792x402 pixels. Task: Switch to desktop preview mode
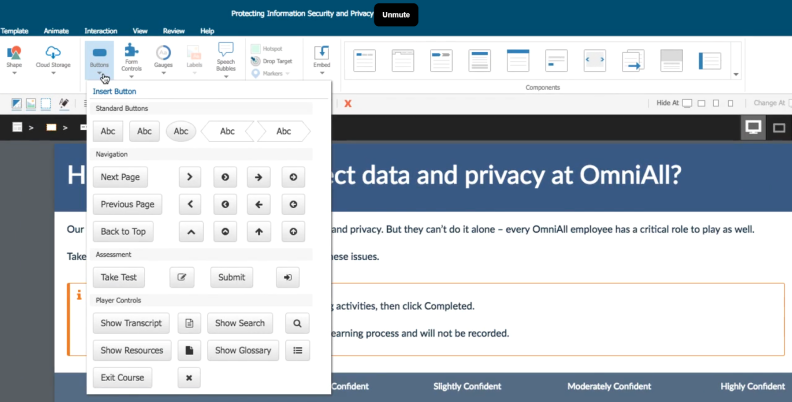click(x=753, y=127)
